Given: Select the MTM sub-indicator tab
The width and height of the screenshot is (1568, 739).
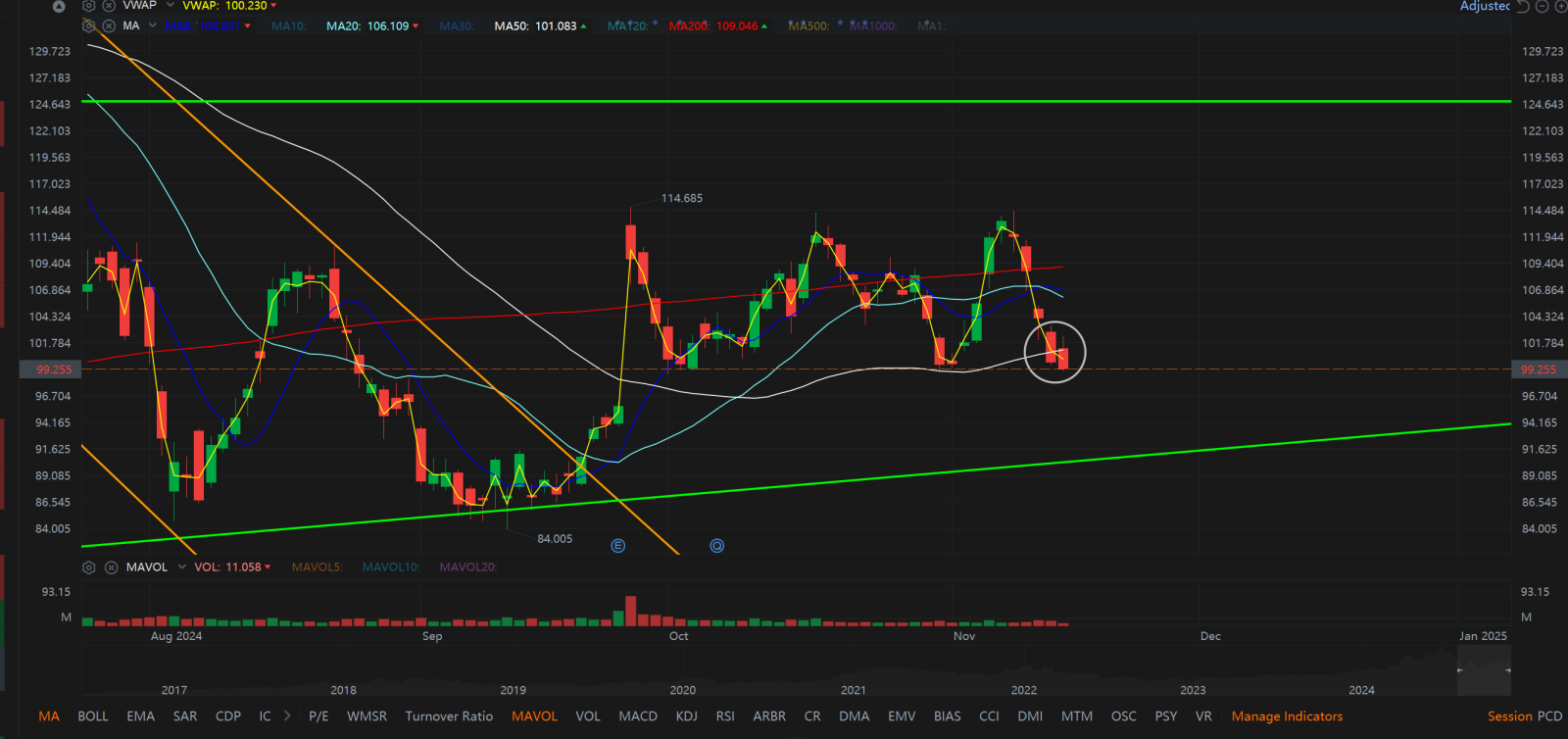Looking at the screenshot, I should (1077, 716).
